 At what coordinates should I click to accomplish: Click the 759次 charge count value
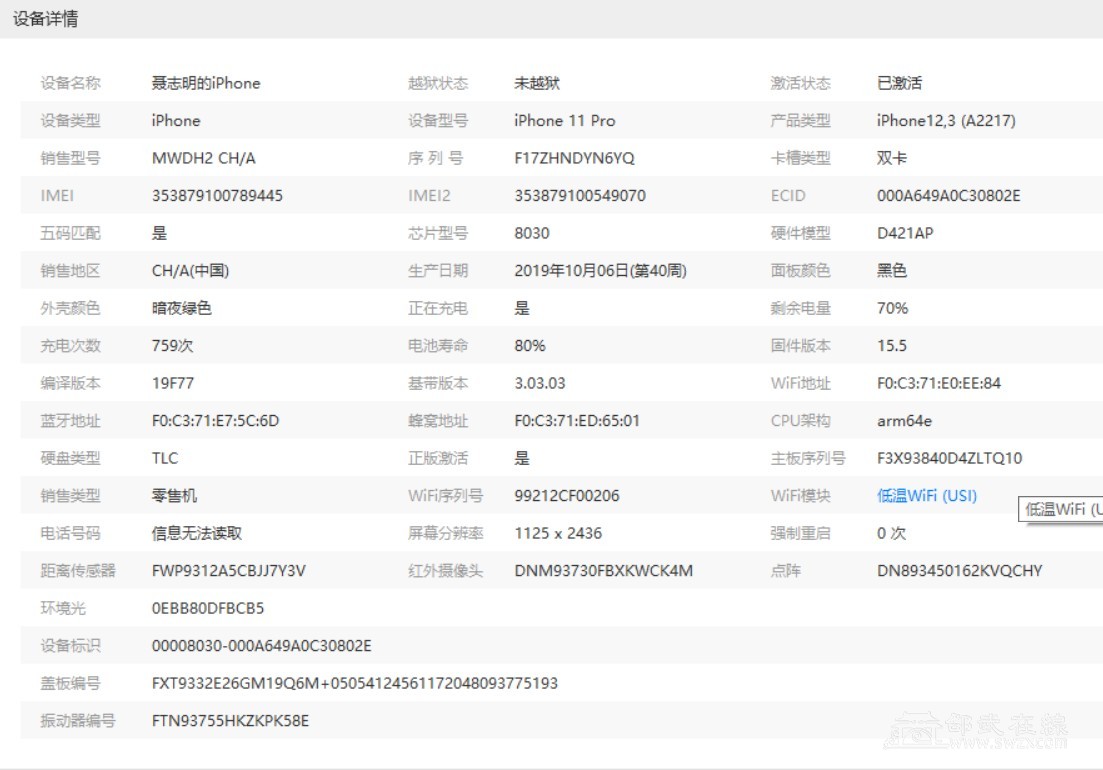click(x=172, y=346)
